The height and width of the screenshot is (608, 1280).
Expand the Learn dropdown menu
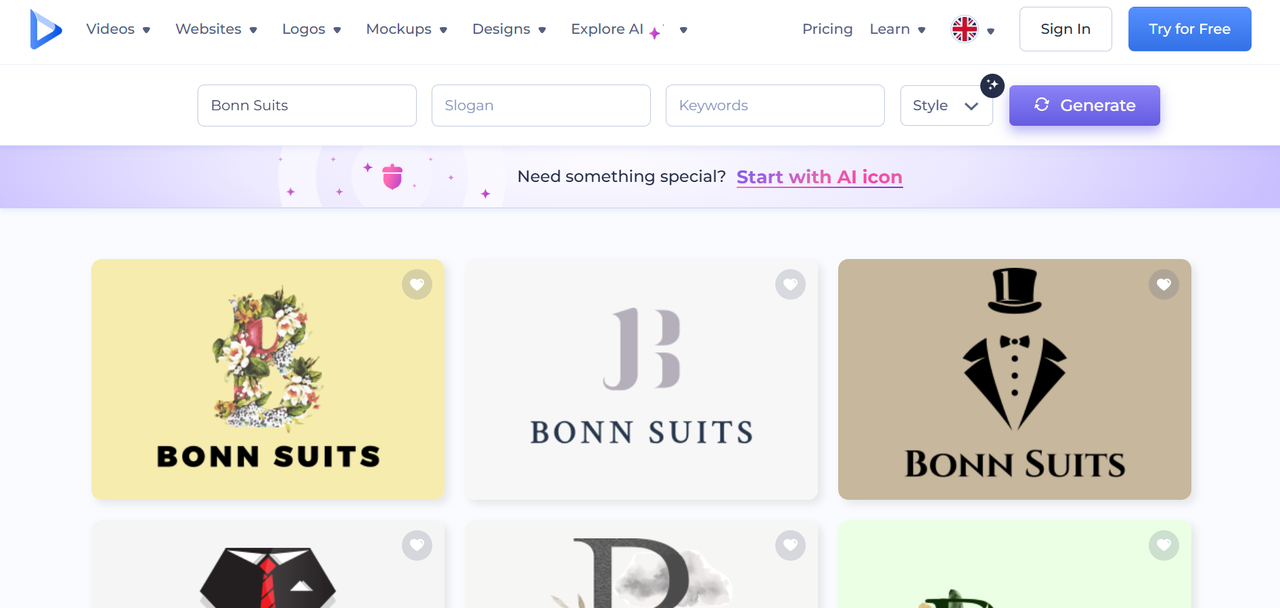(x=897, y=30)
